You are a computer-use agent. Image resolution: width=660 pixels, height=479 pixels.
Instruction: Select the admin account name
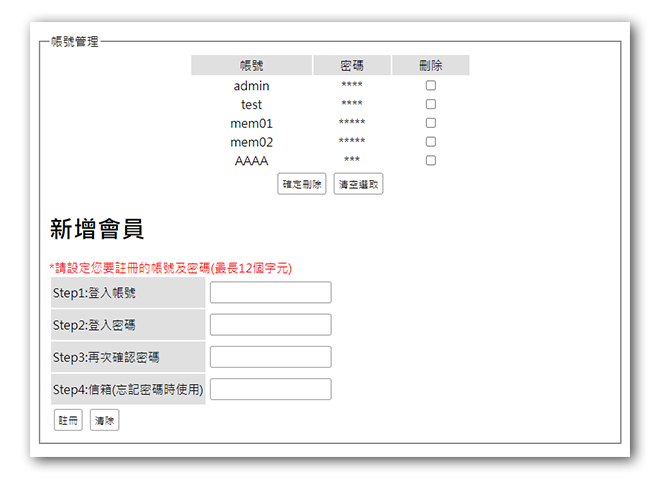click(x=251, y=86)
